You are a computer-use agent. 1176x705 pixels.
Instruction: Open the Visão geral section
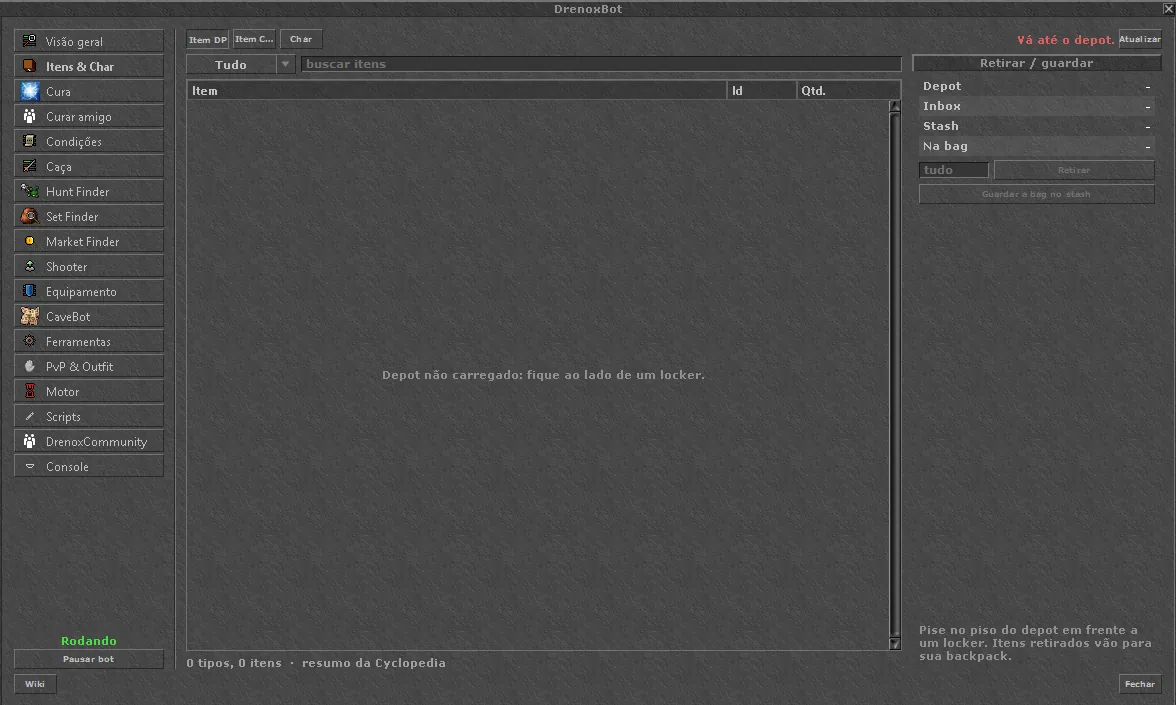88,41
